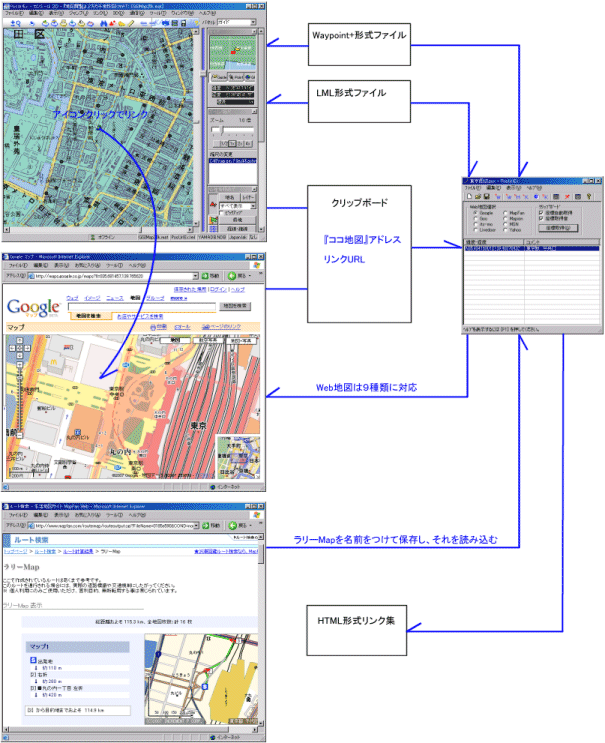Click the save disk icon in tool window
The image size is (605, 743).
(x=486, y=196)
